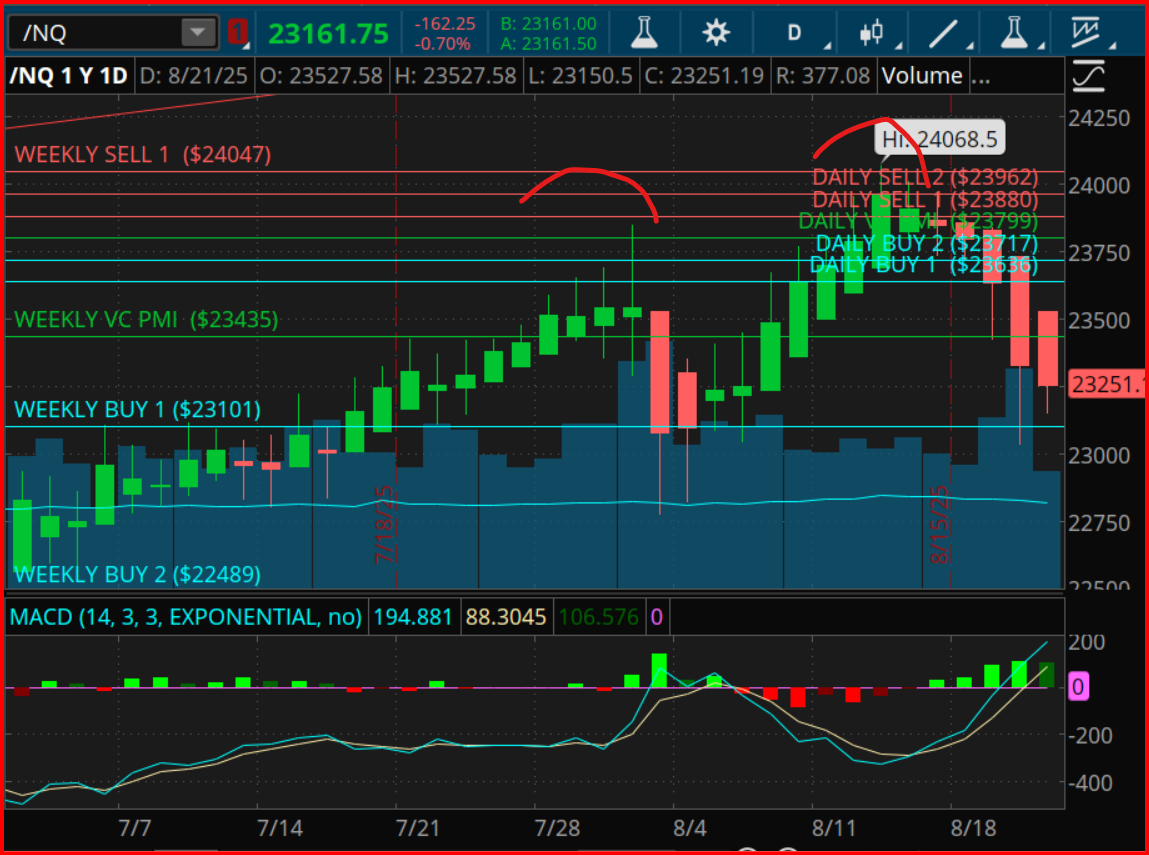This screenshot has height=855, width=1149.
Task: Click the 7/28 date on time axis
Action: [557, 829]
